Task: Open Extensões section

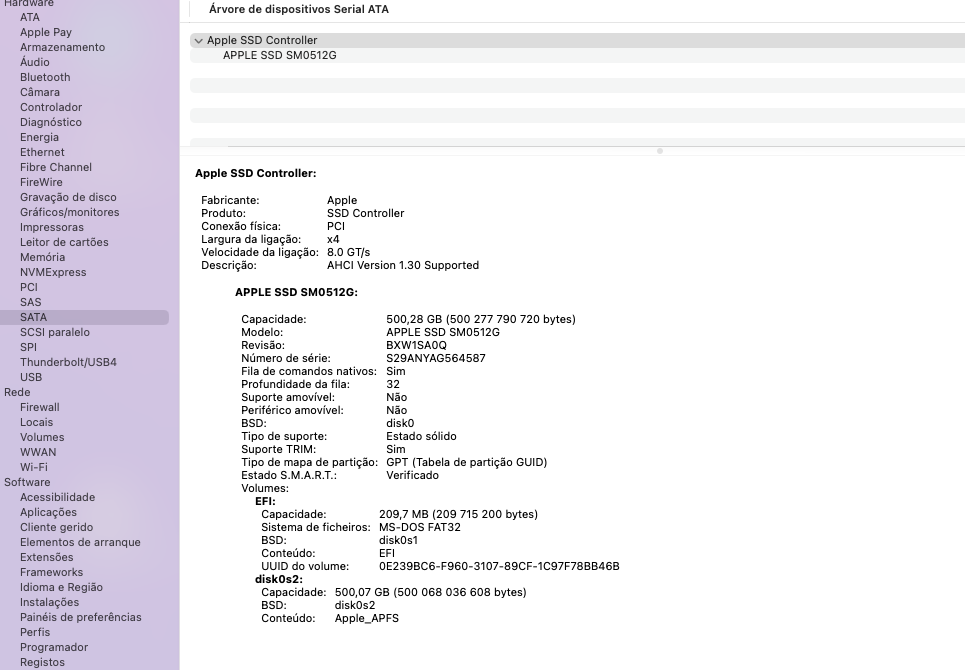Action: point(46,557)
